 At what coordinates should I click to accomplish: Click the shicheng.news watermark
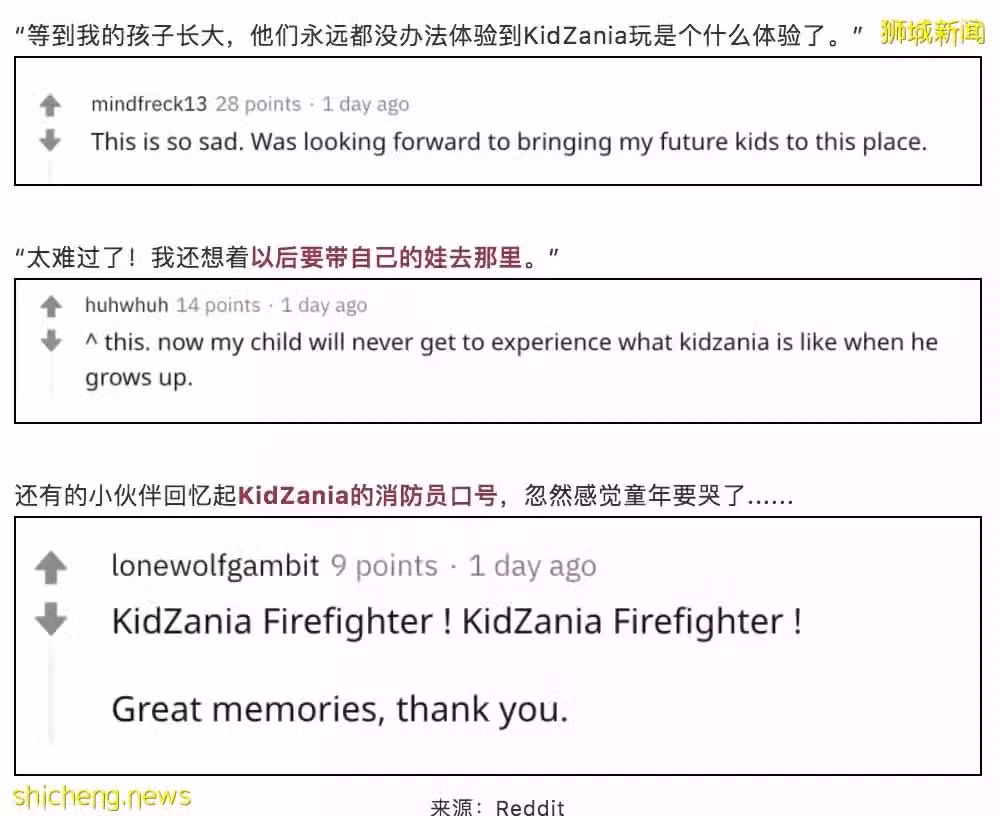pos(102,796)
